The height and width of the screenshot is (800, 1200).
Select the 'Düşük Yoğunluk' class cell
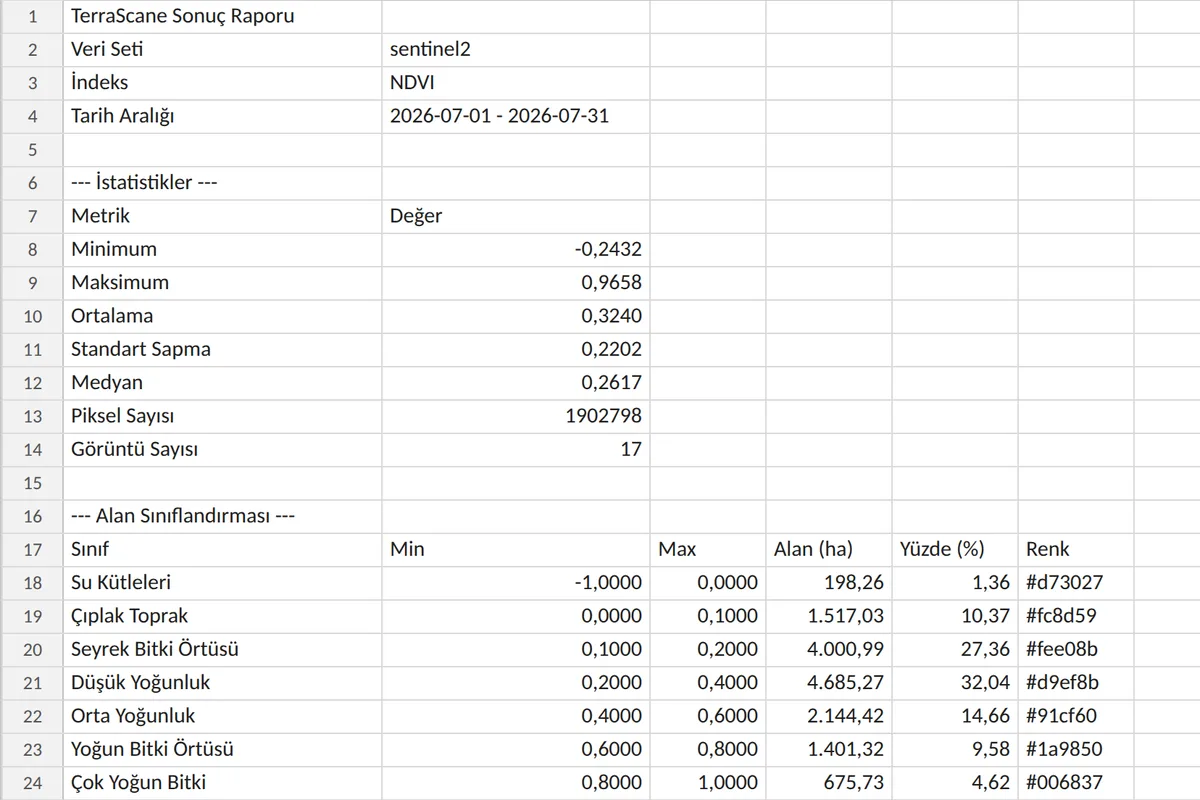tap(223, 683)
